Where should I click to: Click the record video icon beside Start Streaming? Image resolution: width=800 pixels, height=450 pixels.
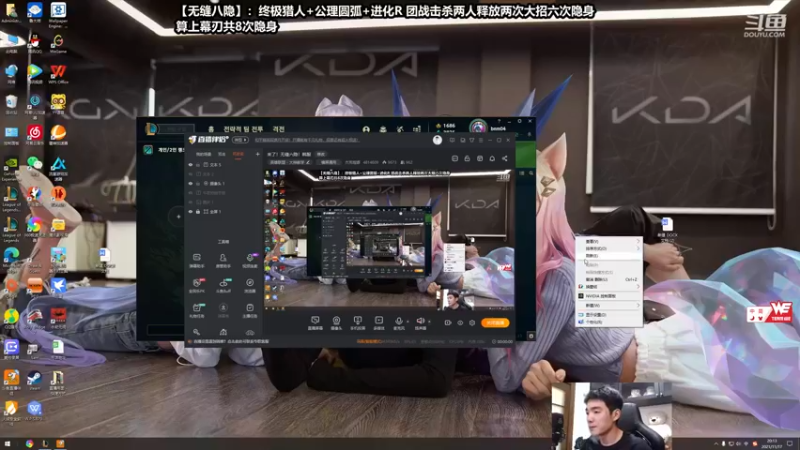pyautogui.click(x=447, y=322)
